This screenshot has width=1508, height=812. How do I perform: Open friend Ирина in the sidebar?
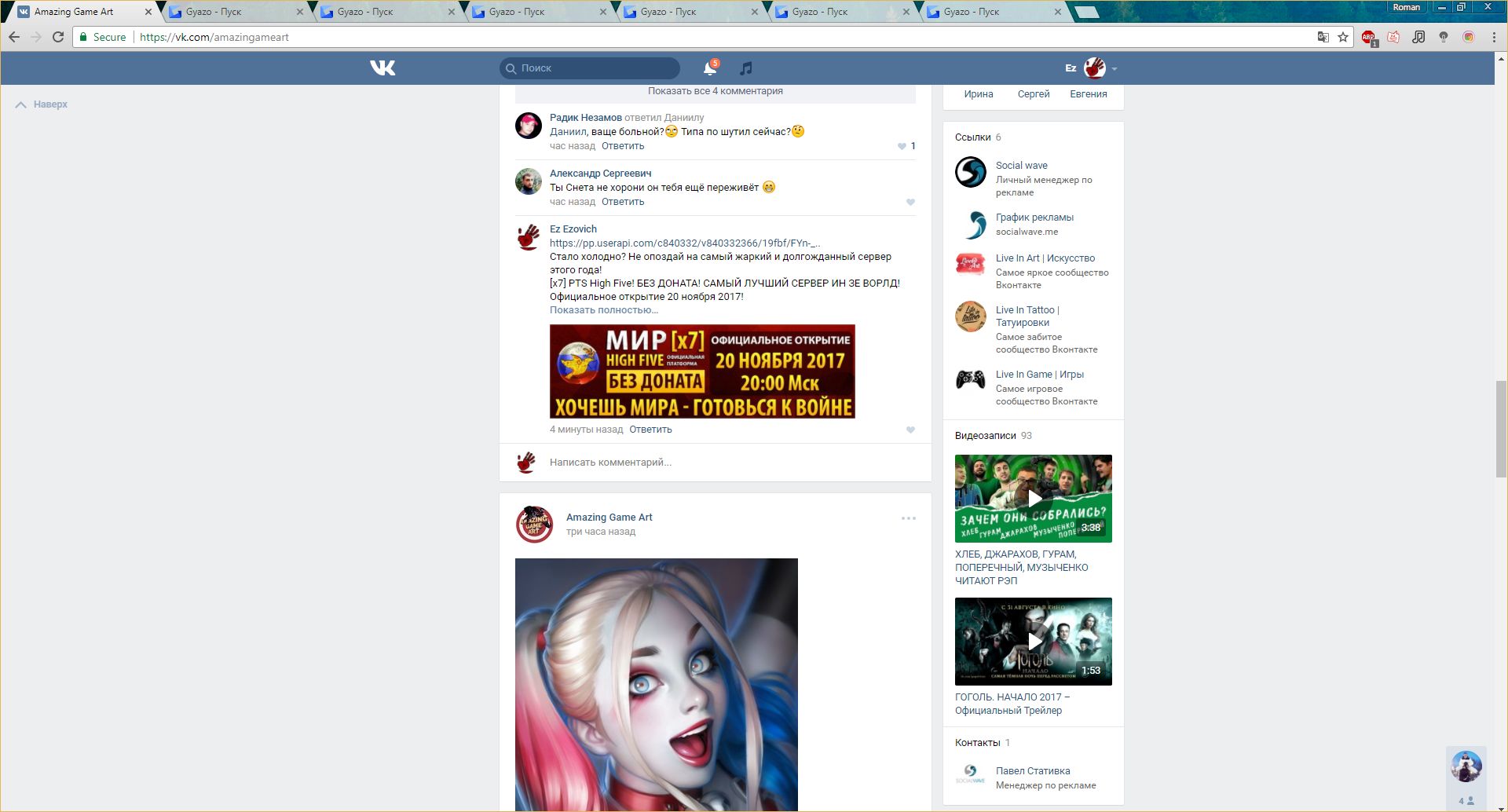point(979,94)
